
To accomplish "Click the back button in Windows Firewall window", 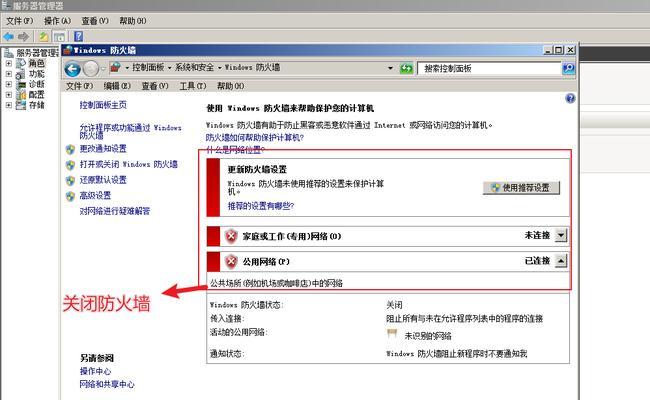I will pyautogui.click(x=73, y=68).
